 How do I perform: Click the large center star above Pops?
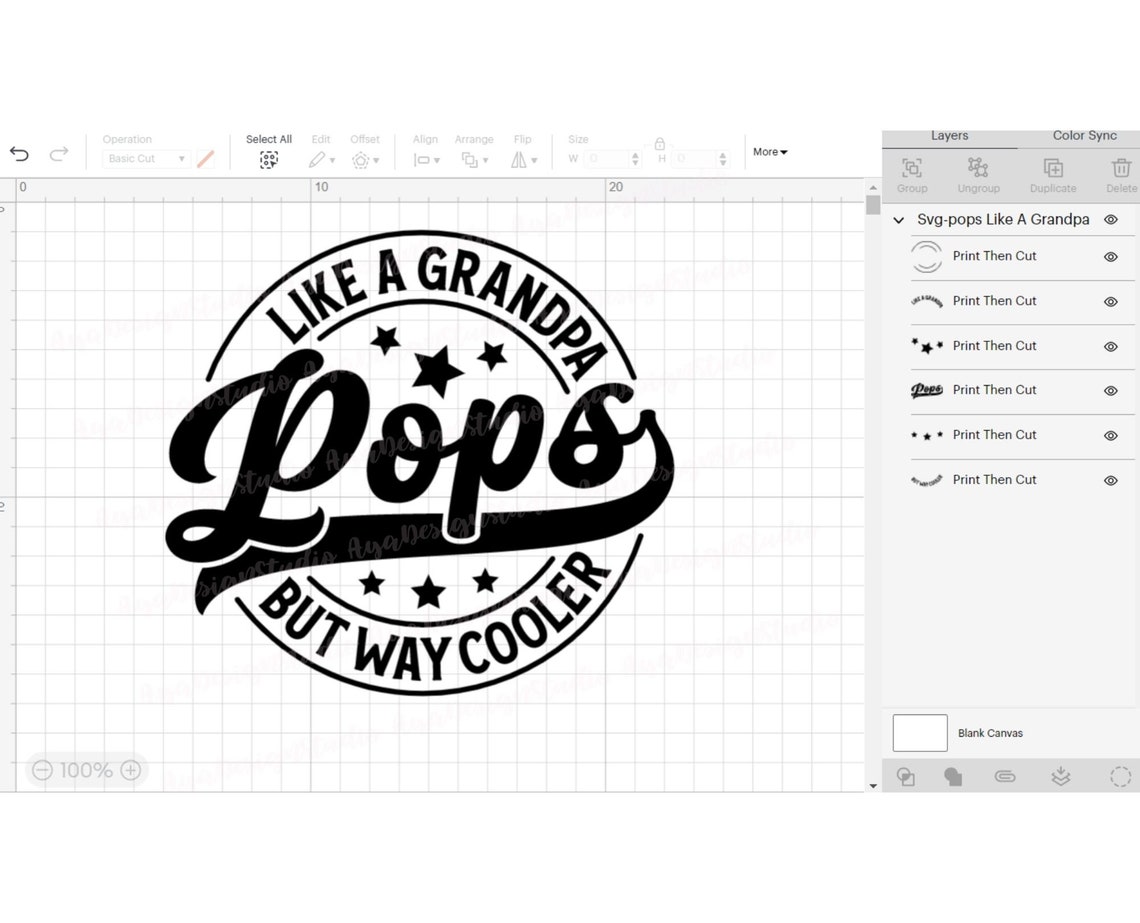click(438, 370)
